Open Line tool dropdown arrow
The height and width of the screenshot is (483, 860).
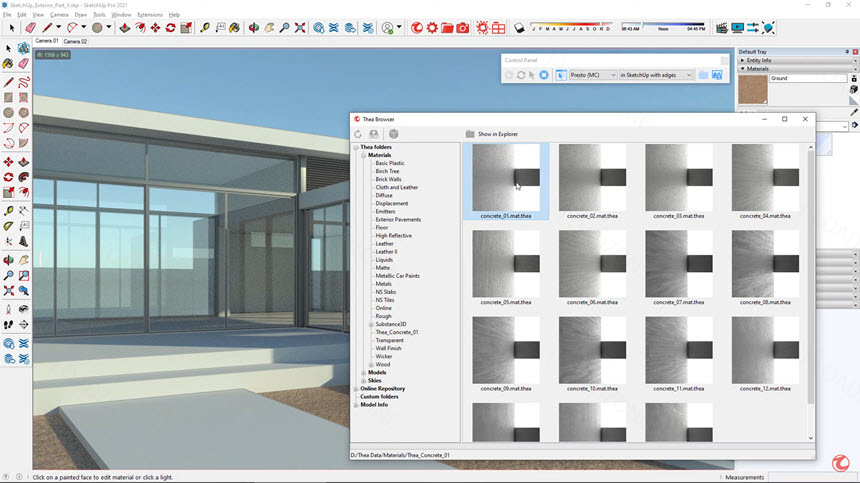(x=58, y=27)
